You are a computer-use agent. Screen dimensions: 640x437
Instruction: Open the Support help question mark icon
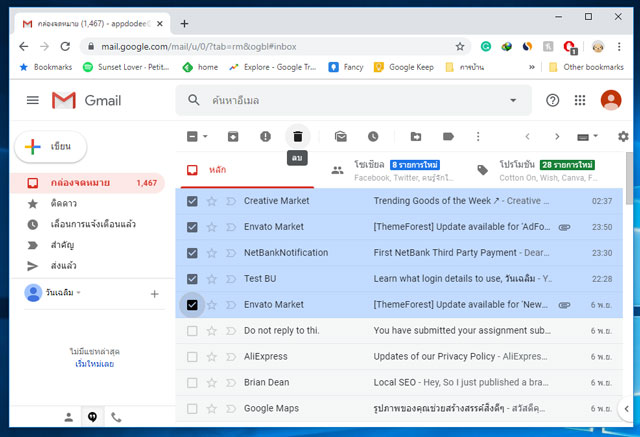click(552, 100)
